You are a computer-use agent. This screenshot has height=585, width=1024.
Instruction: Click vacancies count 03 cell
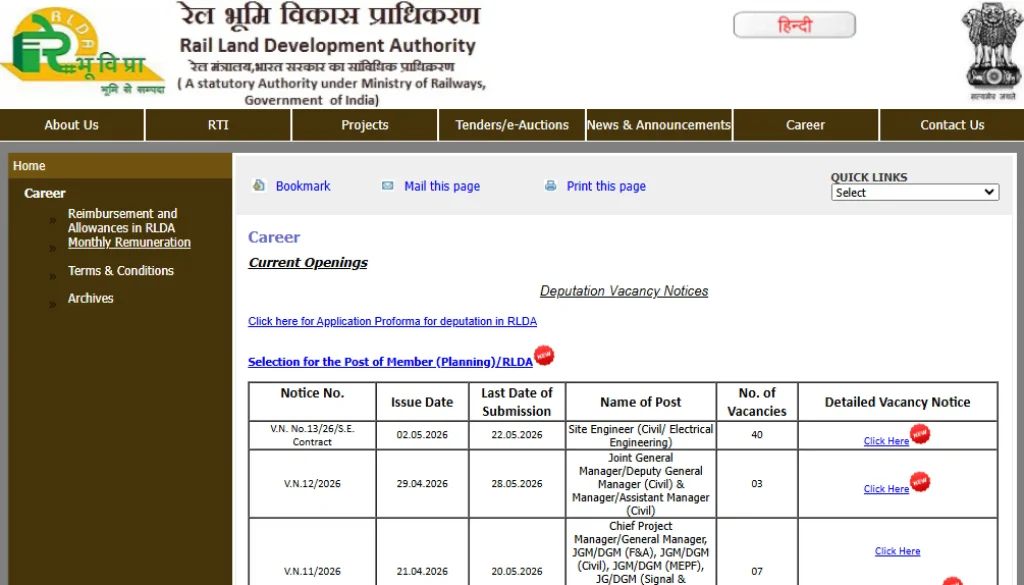(x=757, y=484)
